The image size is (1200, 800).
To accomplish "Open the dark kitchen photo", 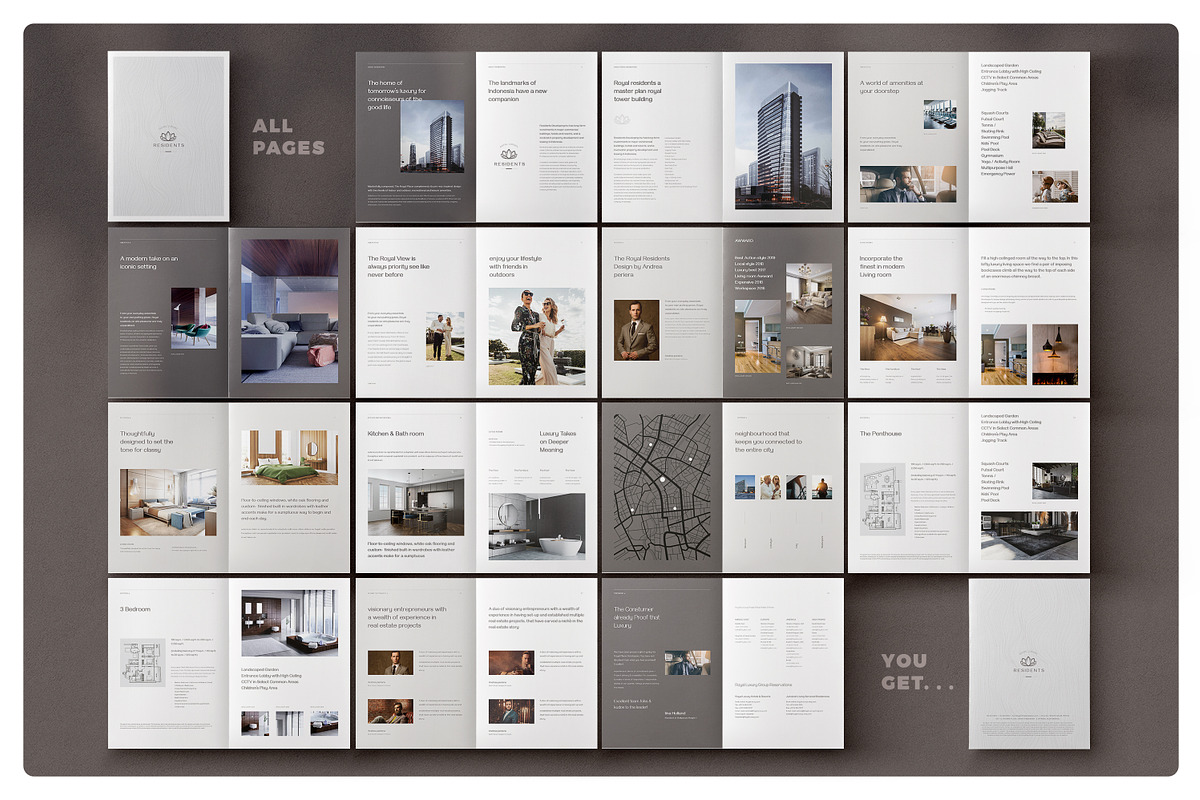I will (x=415, y=503).
